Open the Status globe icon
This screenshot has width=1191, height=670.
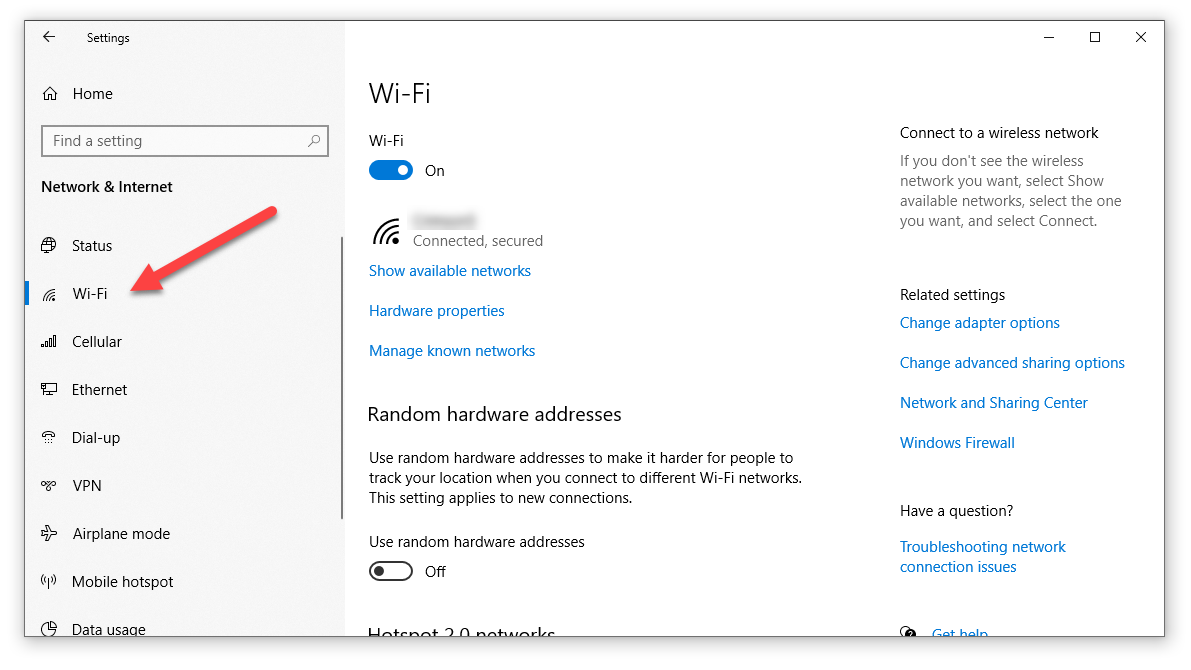(49, 246)
